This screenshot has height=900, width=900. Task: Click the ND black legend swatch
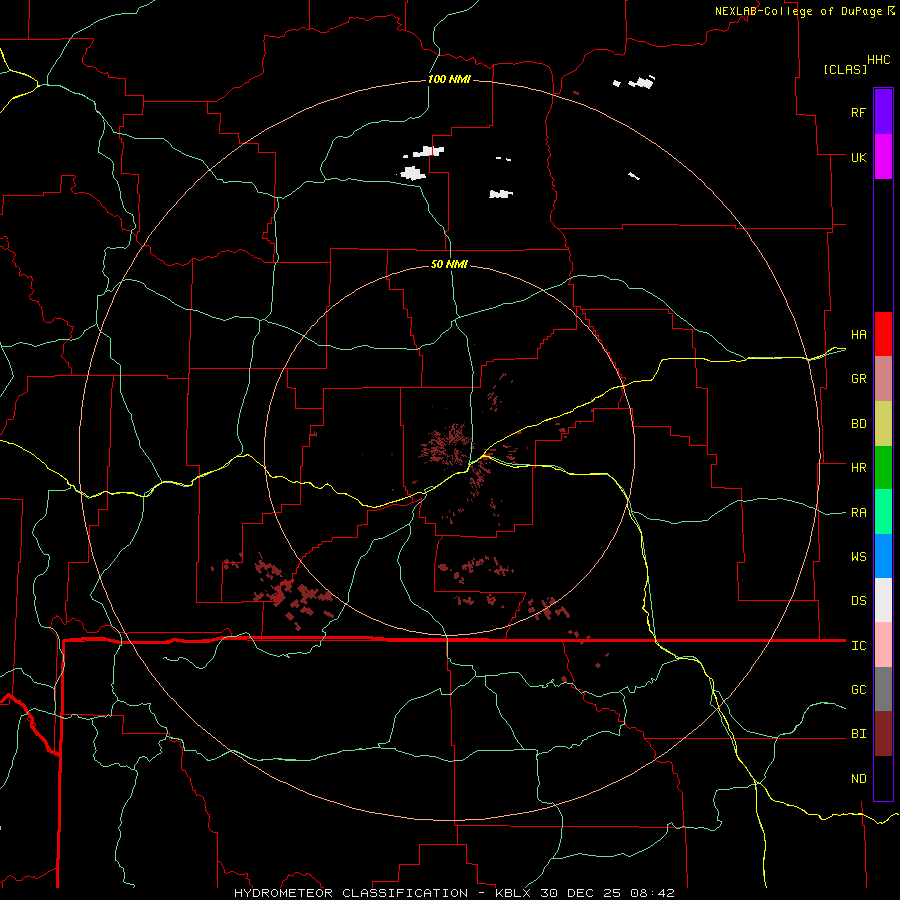pyautogui.click(x=883, y=778)
